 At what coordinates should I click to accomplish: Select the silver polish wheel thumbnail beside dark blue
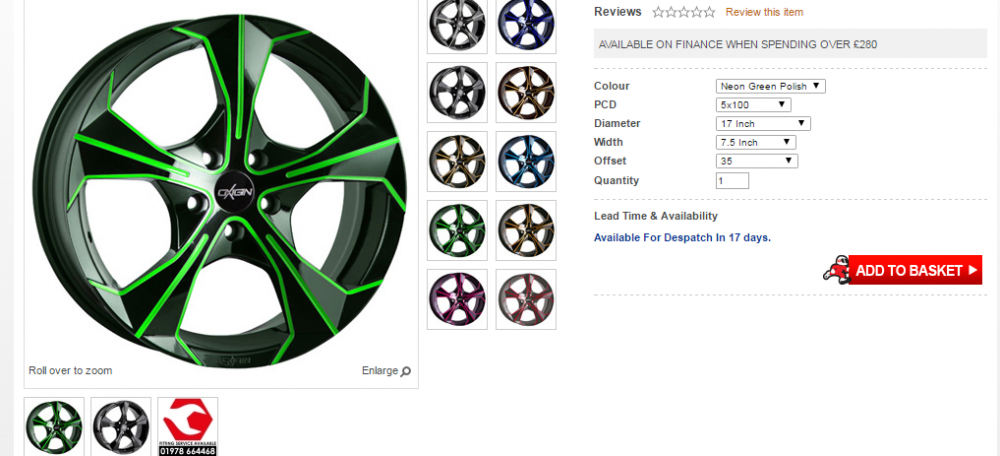(x=457, y=26)
